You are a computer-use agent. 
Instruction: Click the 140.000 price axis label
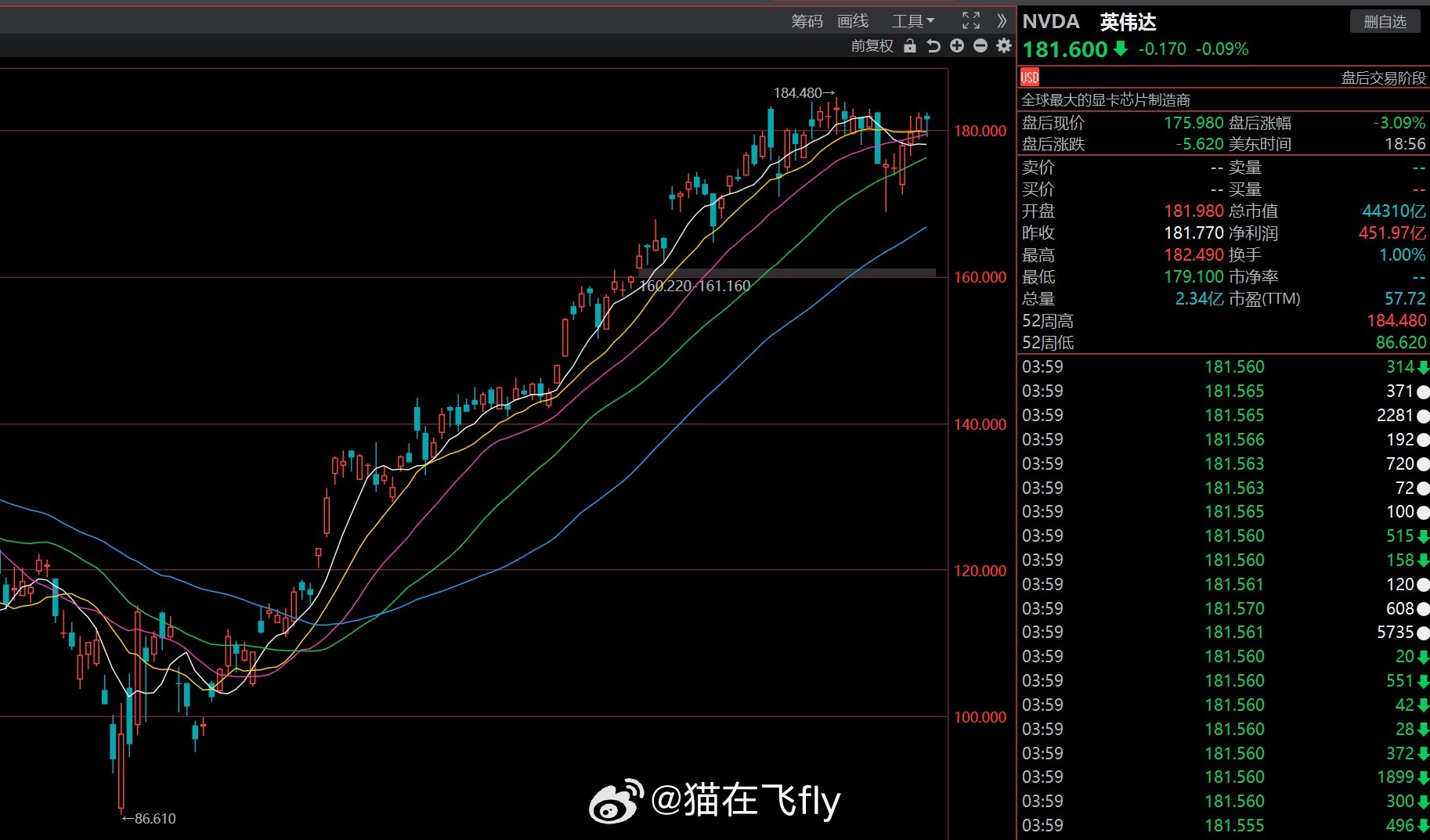980,425
